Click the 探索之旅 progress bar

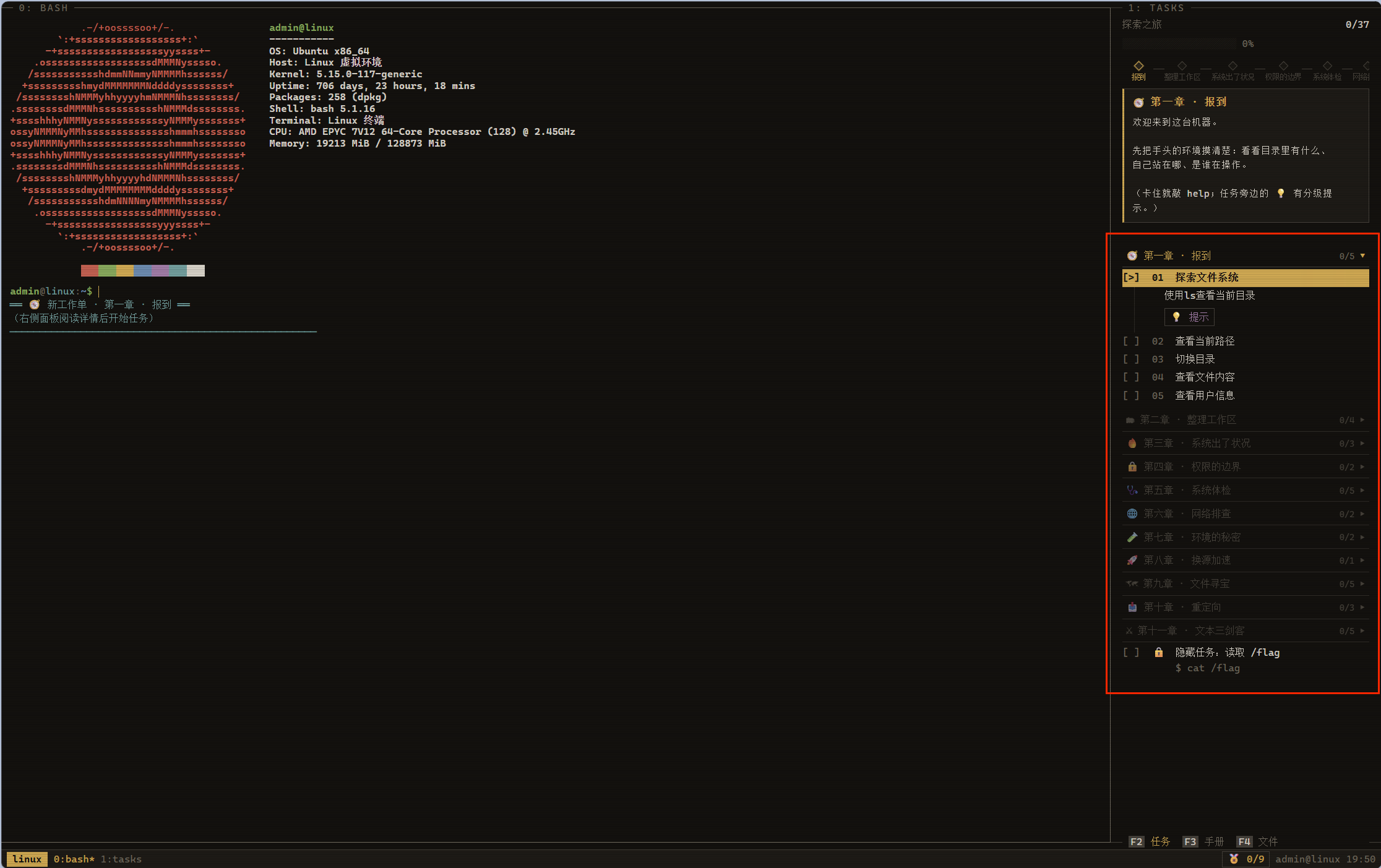coord(1179,44)
